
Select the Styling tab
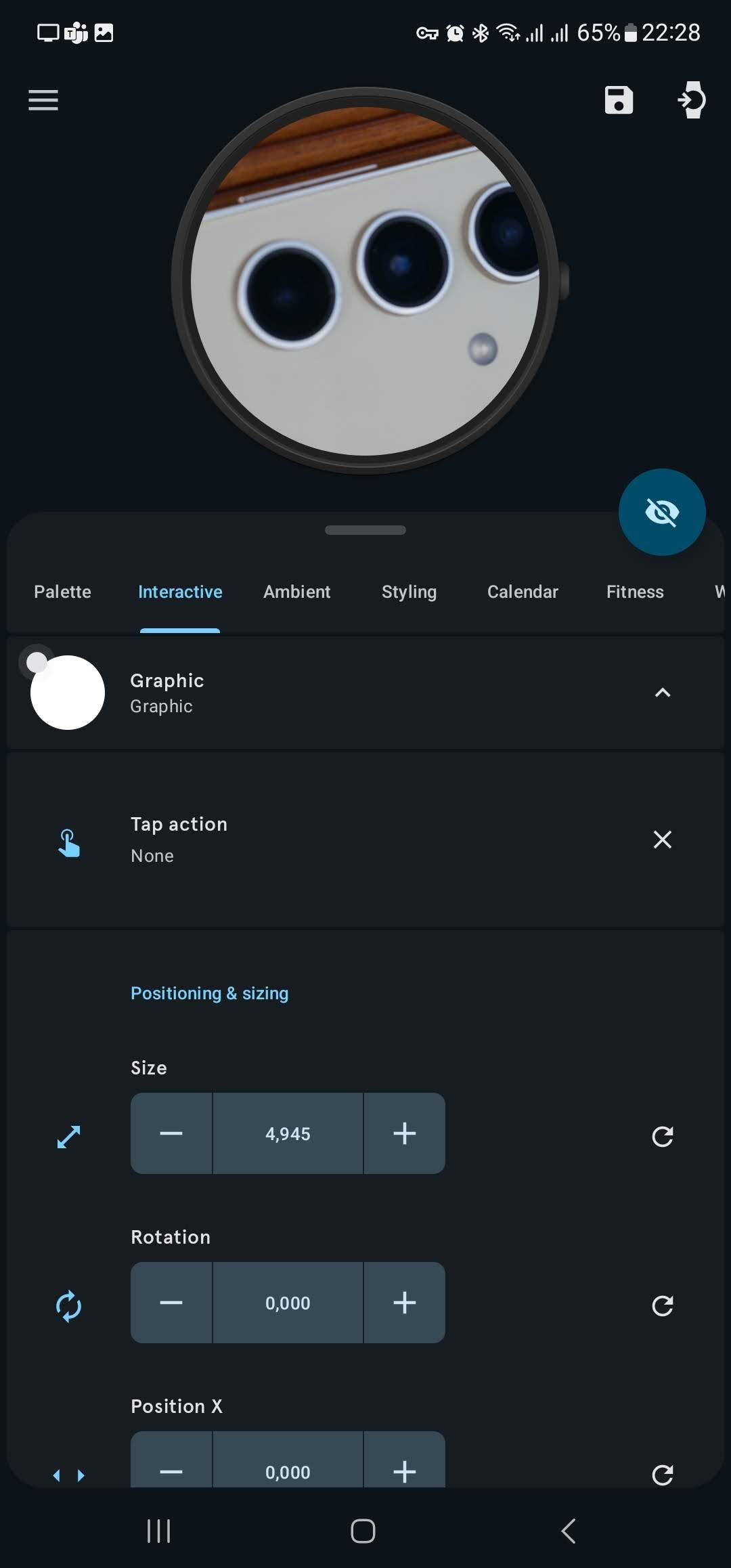[x=409, y=592]
